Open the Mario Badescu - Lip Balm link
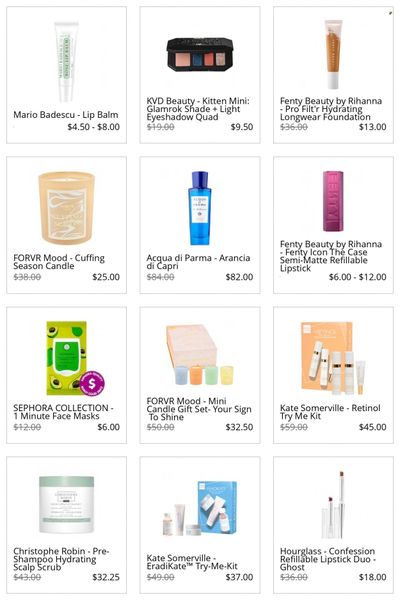The image size is (400, 600). click(66, 114)
